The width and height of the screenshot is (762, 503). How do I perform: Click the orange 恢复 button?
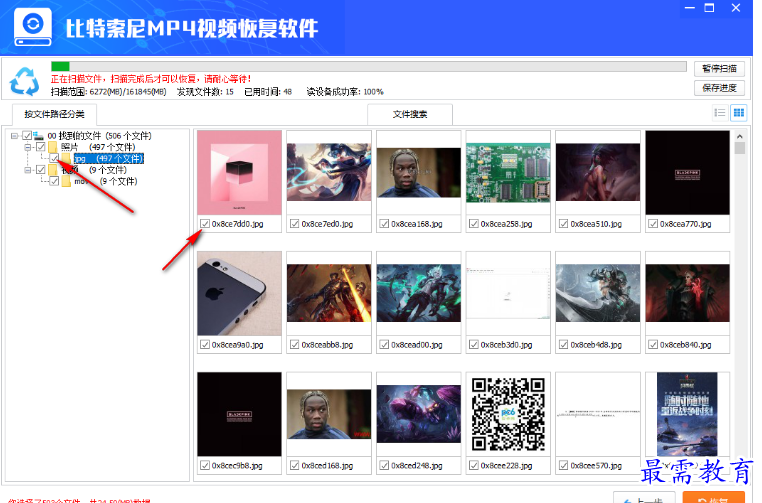(713, 499)
